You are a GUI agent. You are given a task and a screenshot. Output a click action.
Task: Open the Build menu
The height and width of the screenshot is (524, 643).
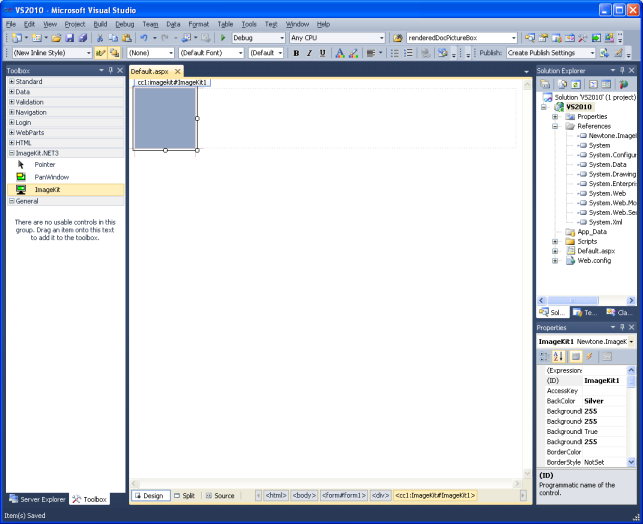point(100,24)
